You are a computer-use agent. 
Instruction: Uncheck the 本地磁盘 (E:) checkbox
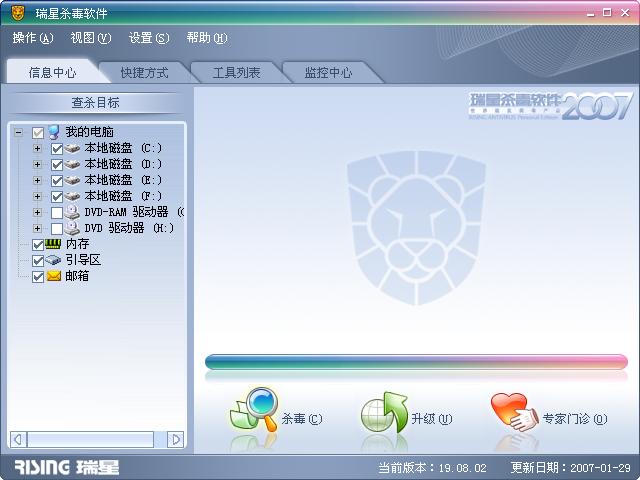(57, 180)
